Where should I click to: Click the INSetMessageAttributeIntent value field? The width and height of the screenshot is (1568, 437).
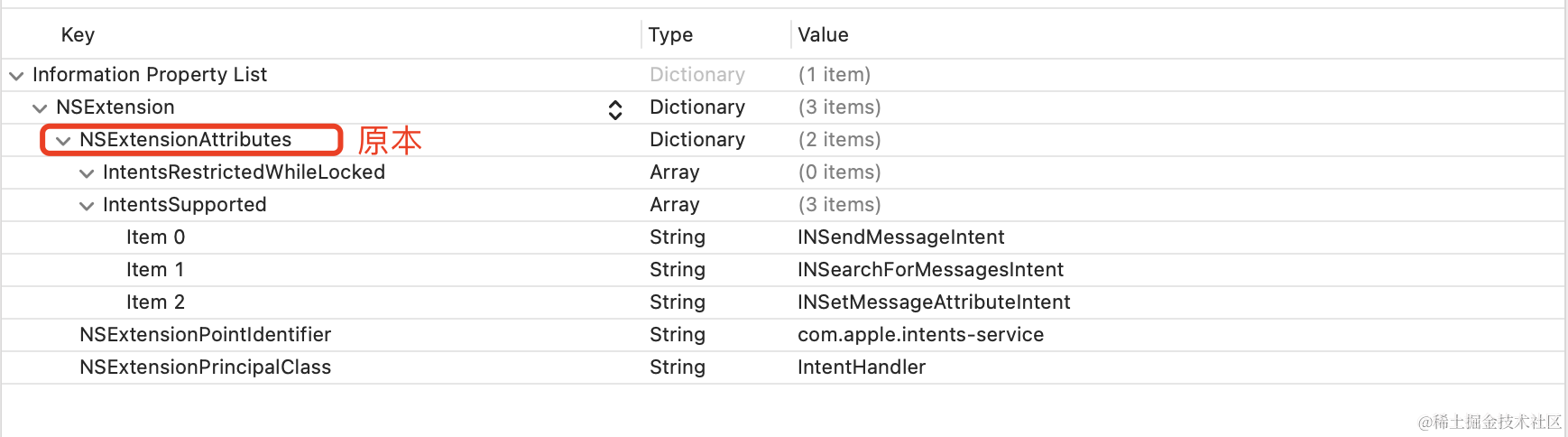[934, 302]
